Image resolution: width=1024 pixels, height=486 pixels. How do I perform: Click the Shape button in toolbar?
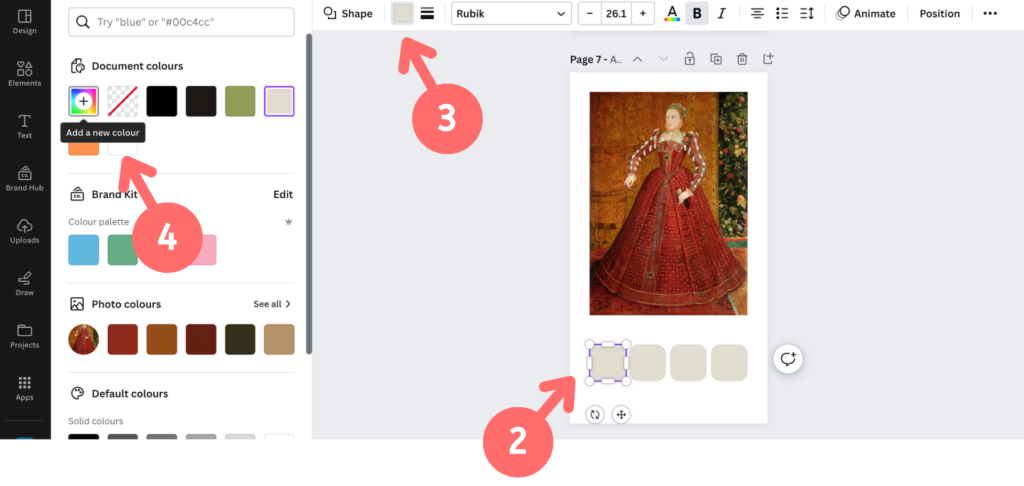348,14
